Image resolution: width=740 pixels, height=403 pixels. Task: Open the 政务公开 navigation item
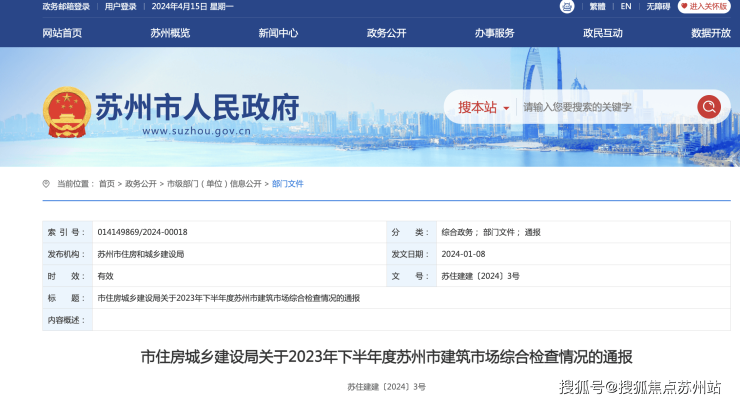(x=386, y=33)
